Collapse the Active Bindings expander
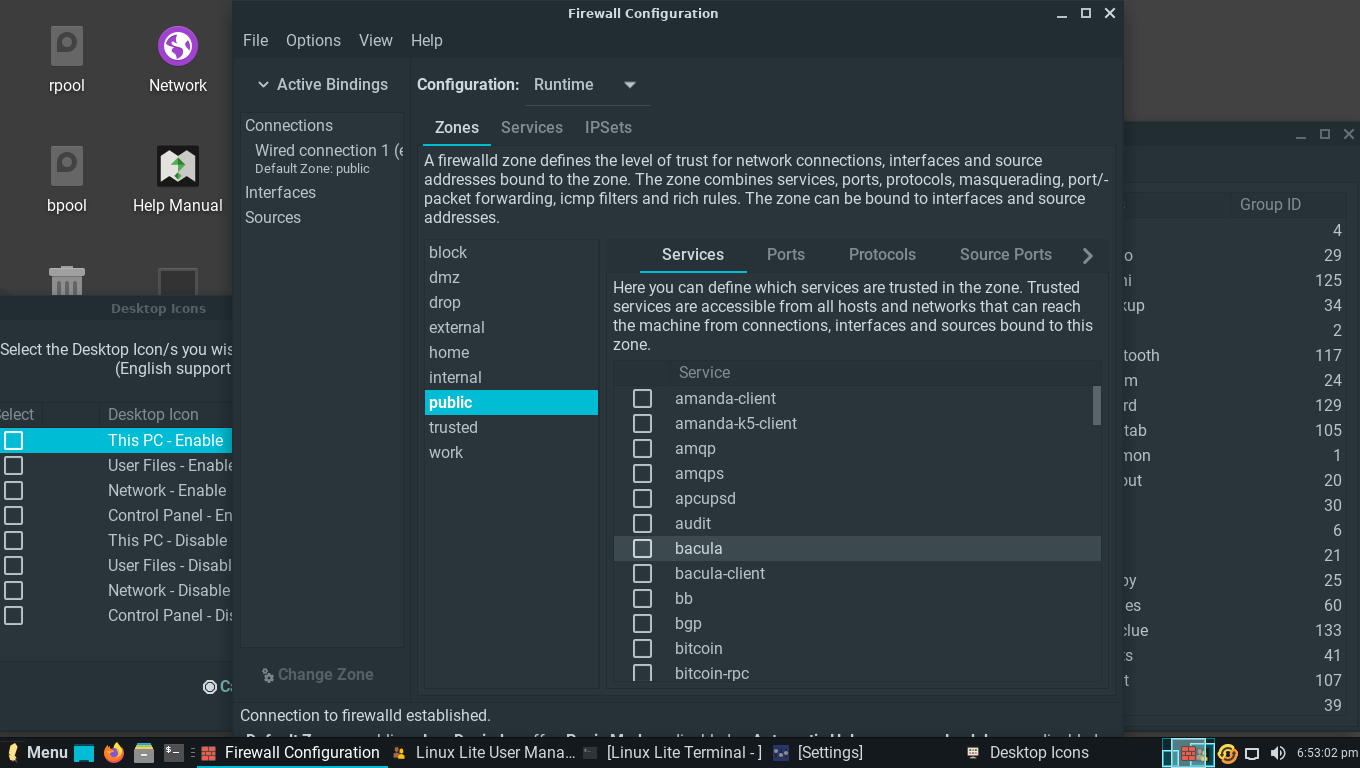Screen dimensions: 1360x768 pos(322,85)
